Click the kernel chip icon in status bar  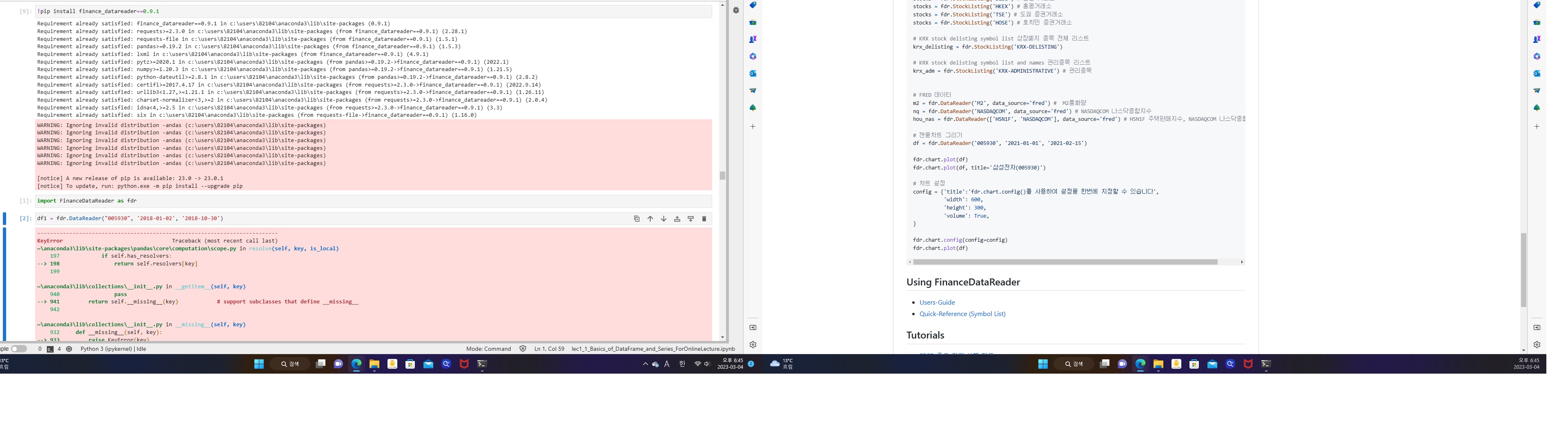click(69, 349)
